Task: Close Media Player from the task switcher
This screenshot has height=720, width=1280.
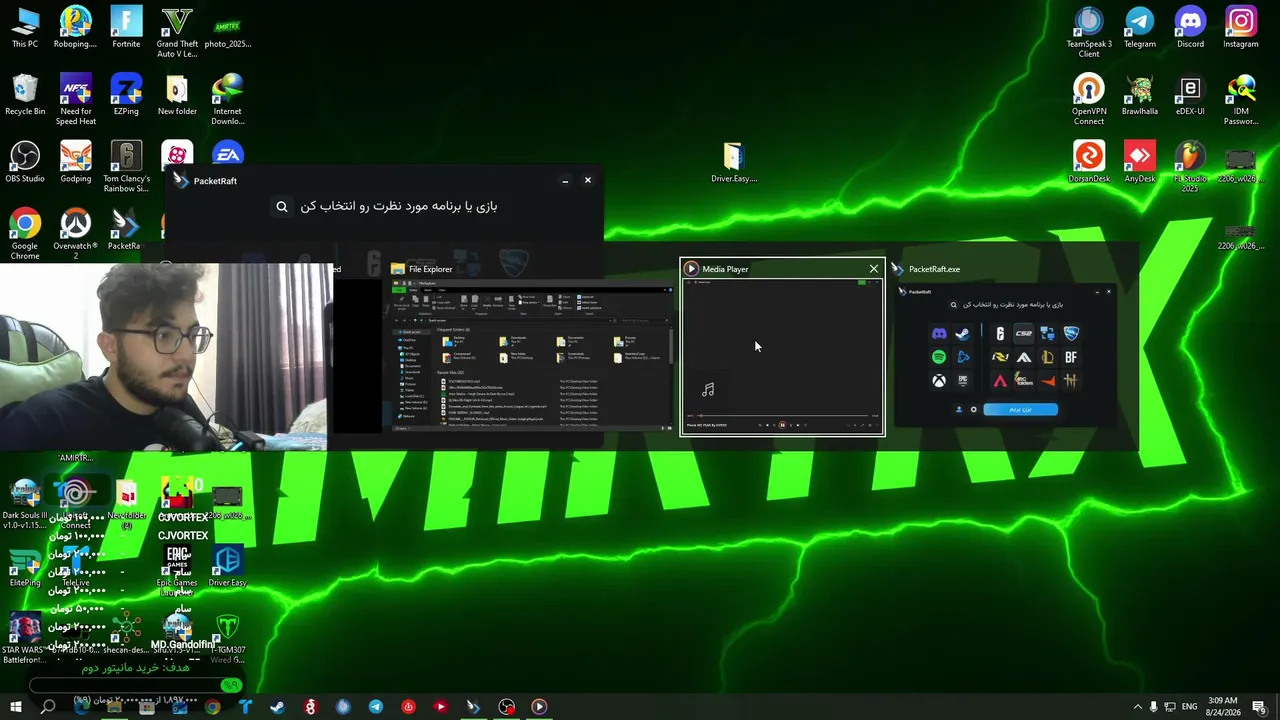Action: [x=874, y=269]
